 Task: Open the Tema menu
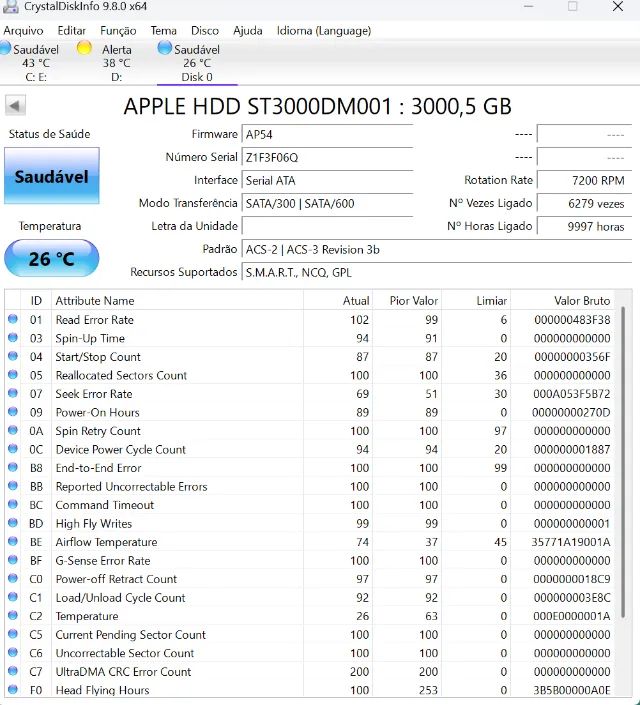[x=163, y=31]
